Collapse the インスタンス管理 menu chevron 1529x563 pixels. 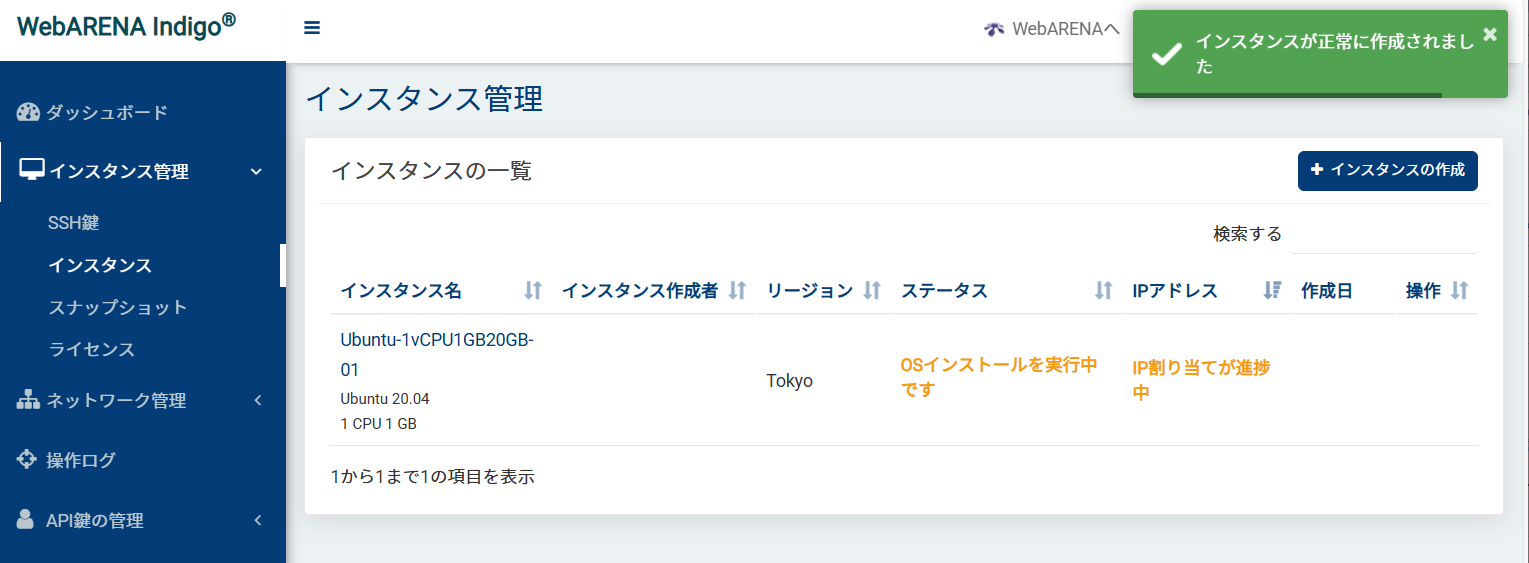(257, 172)
